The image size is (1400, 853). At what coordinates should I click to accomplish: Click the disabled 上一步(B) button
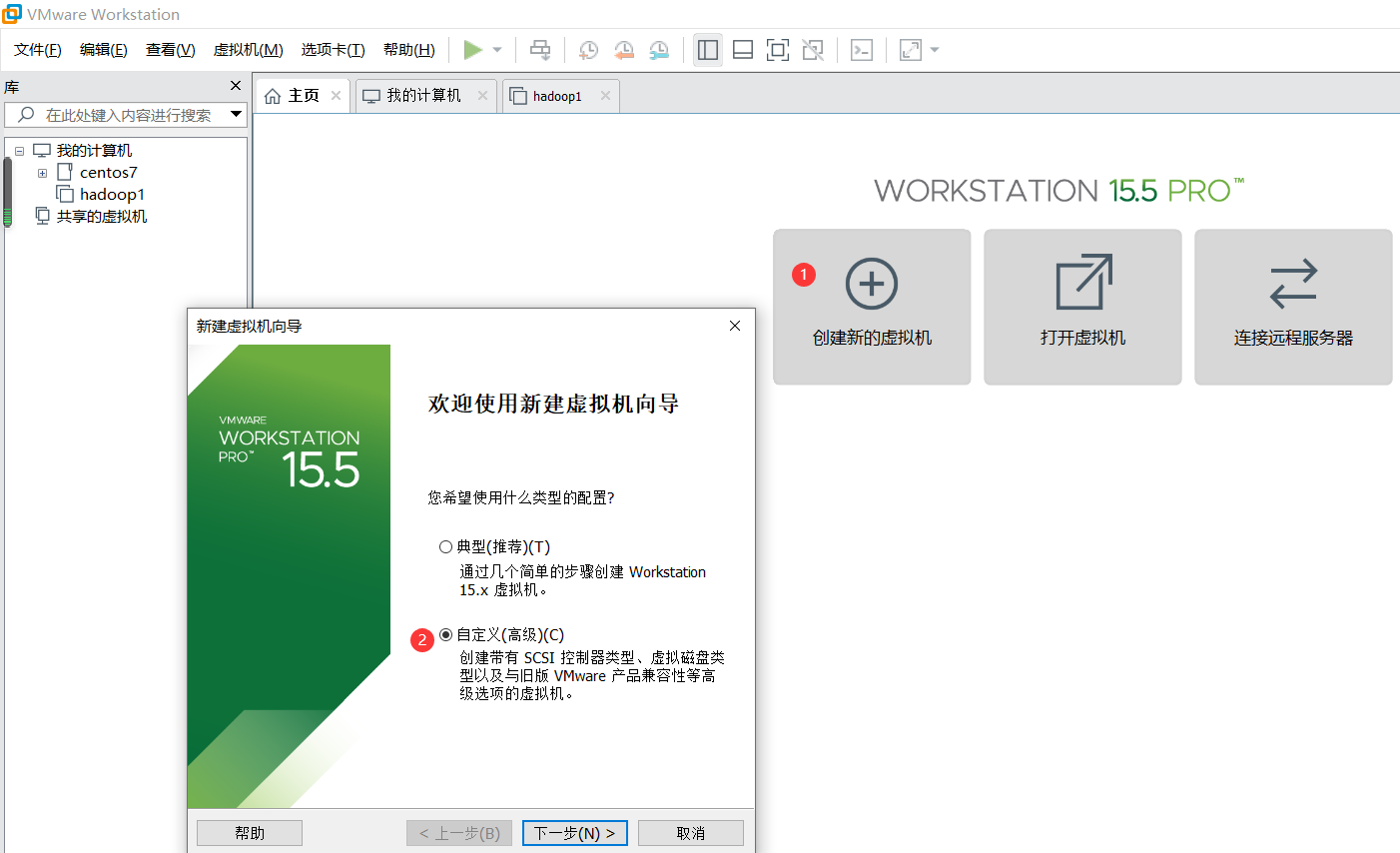point(459,833)
